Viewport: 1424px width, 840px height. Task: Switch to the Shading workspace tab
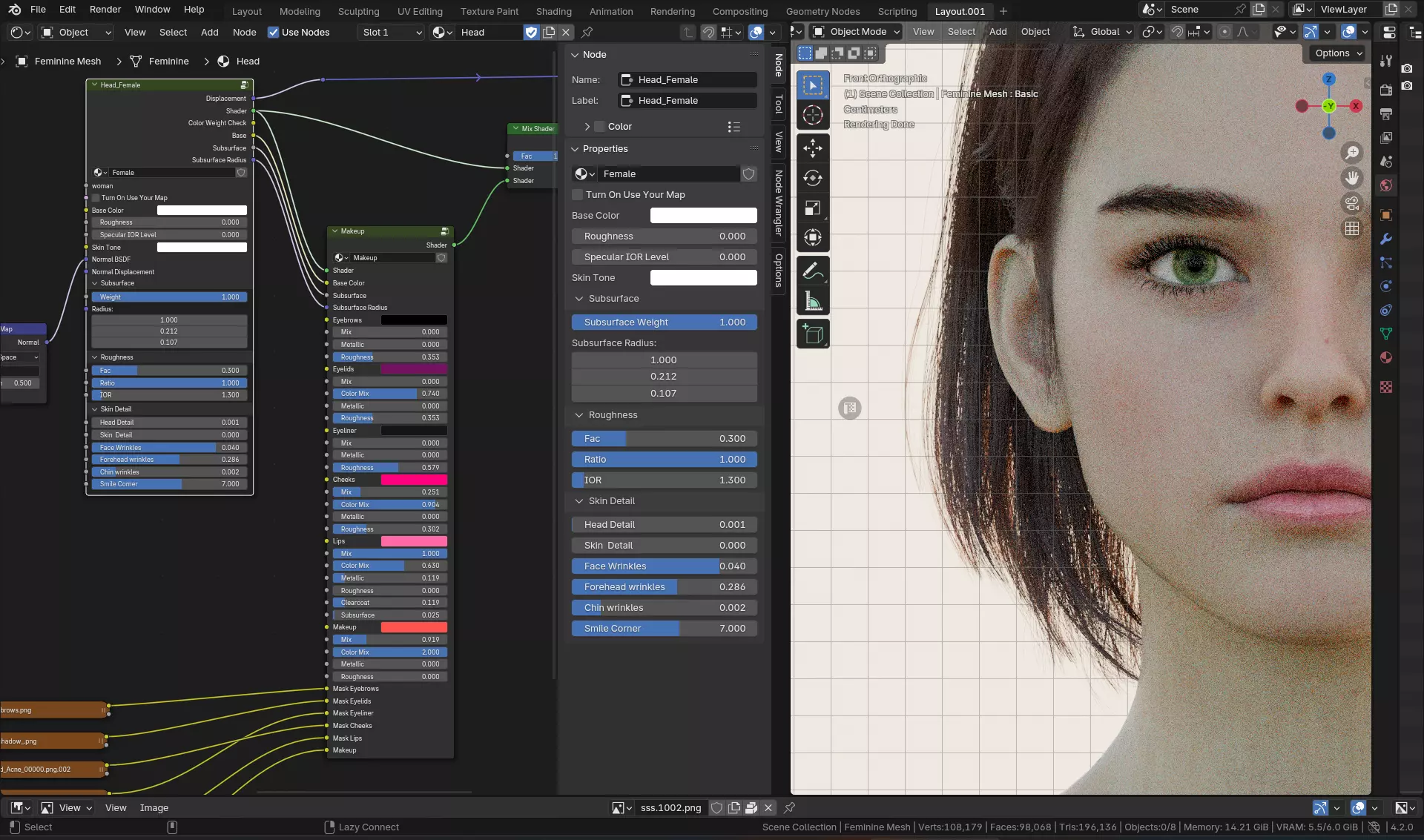click(x=553, y=11)
